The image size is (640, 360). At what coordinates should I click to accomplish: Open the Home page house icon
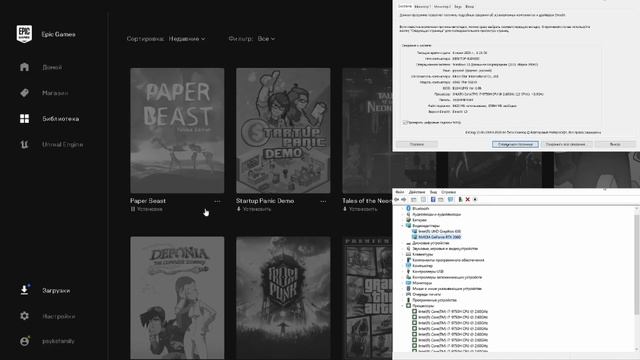(x=24, y=67)
